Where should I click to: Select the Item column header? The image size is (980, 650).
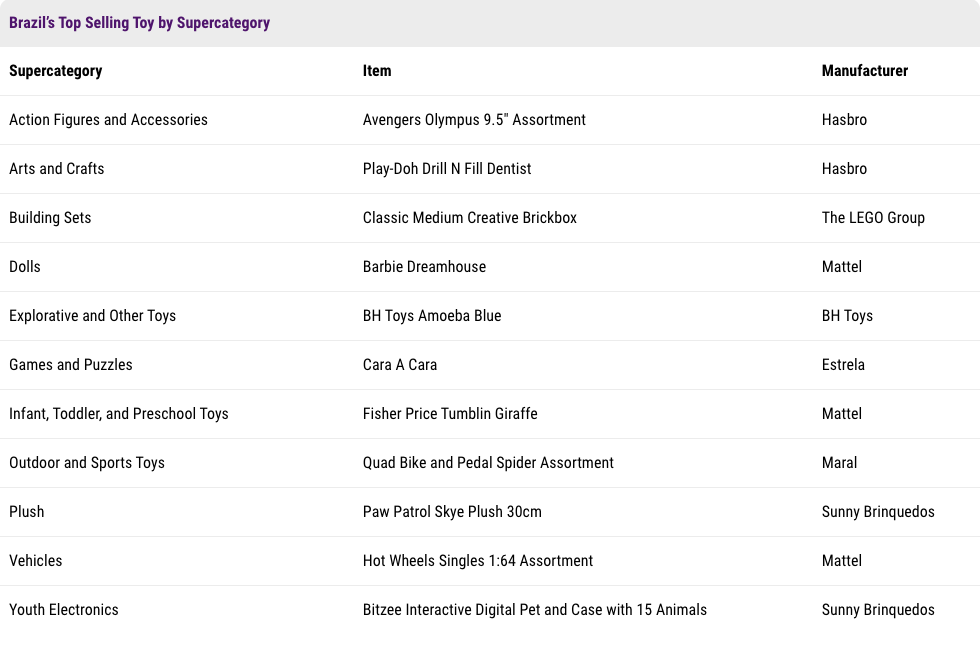click(x=377, y=71)
